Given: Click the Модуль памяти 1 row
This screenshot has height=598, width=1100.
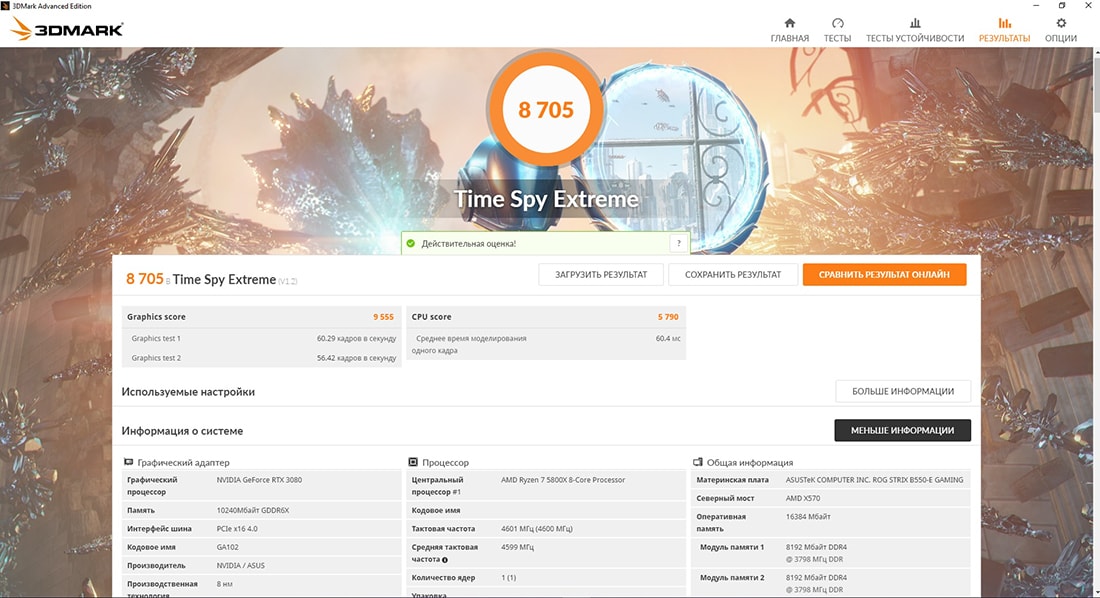Looking at the screenshot, I should [x=830, y=553].
